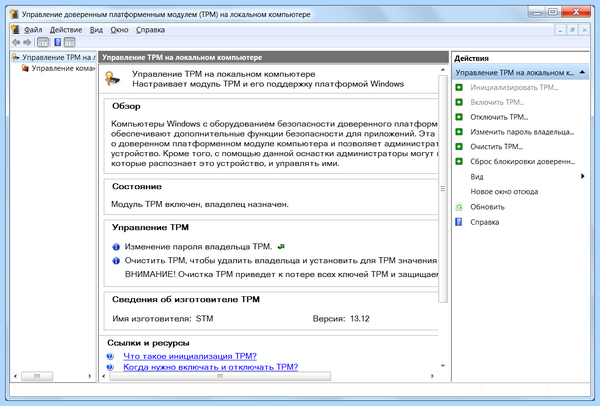Open the Файл menu
600x406 pixels.
[x=33, y=30]
